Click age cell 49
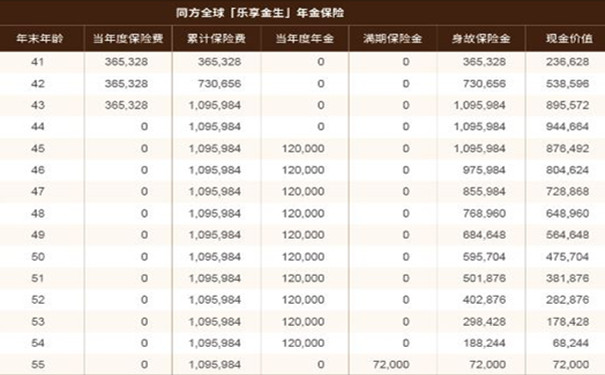 [x=37, y=235]
